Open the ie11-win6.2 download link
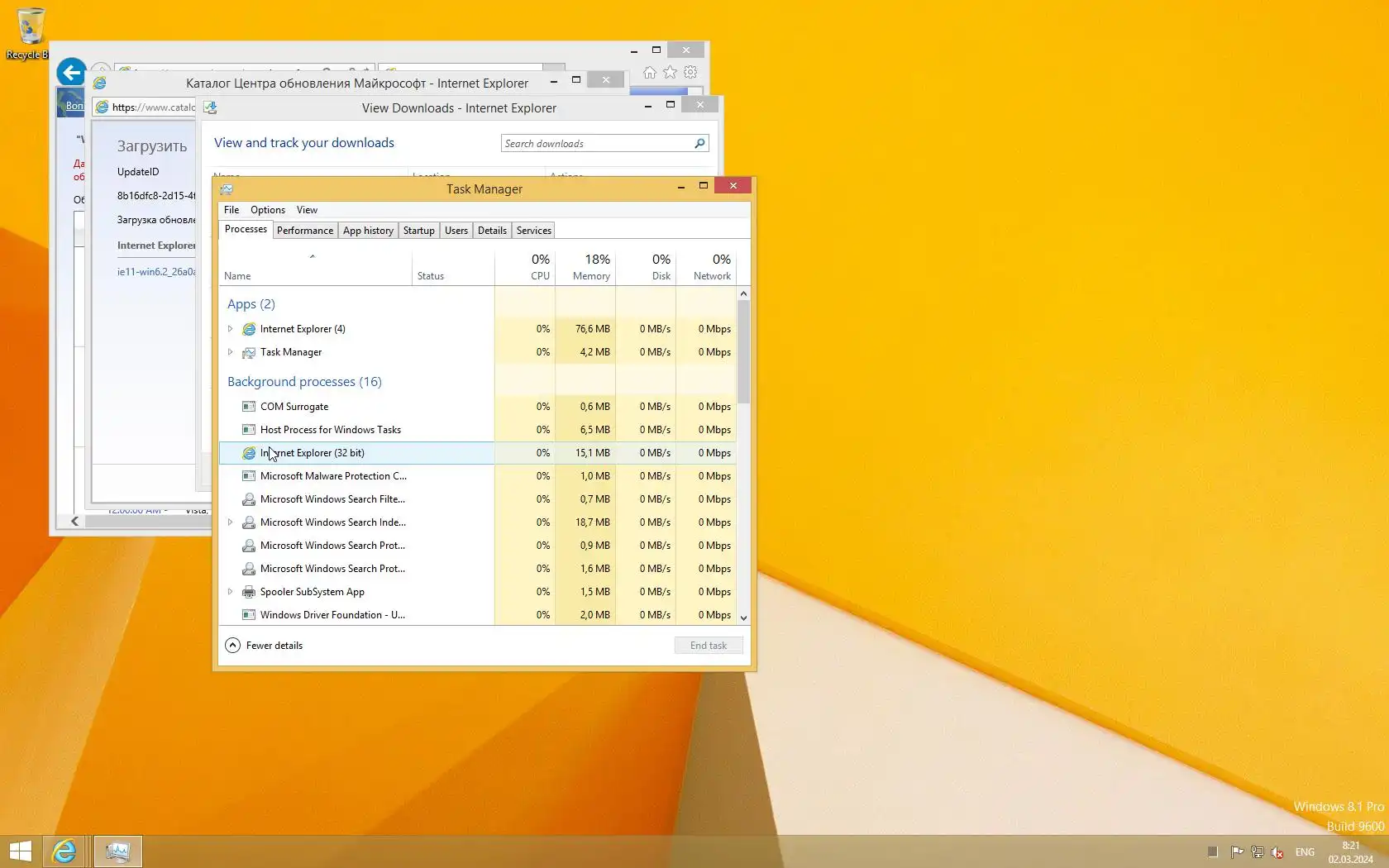Image resolution: width=1389 pixels, height=868 pixels. pos(156,272)
